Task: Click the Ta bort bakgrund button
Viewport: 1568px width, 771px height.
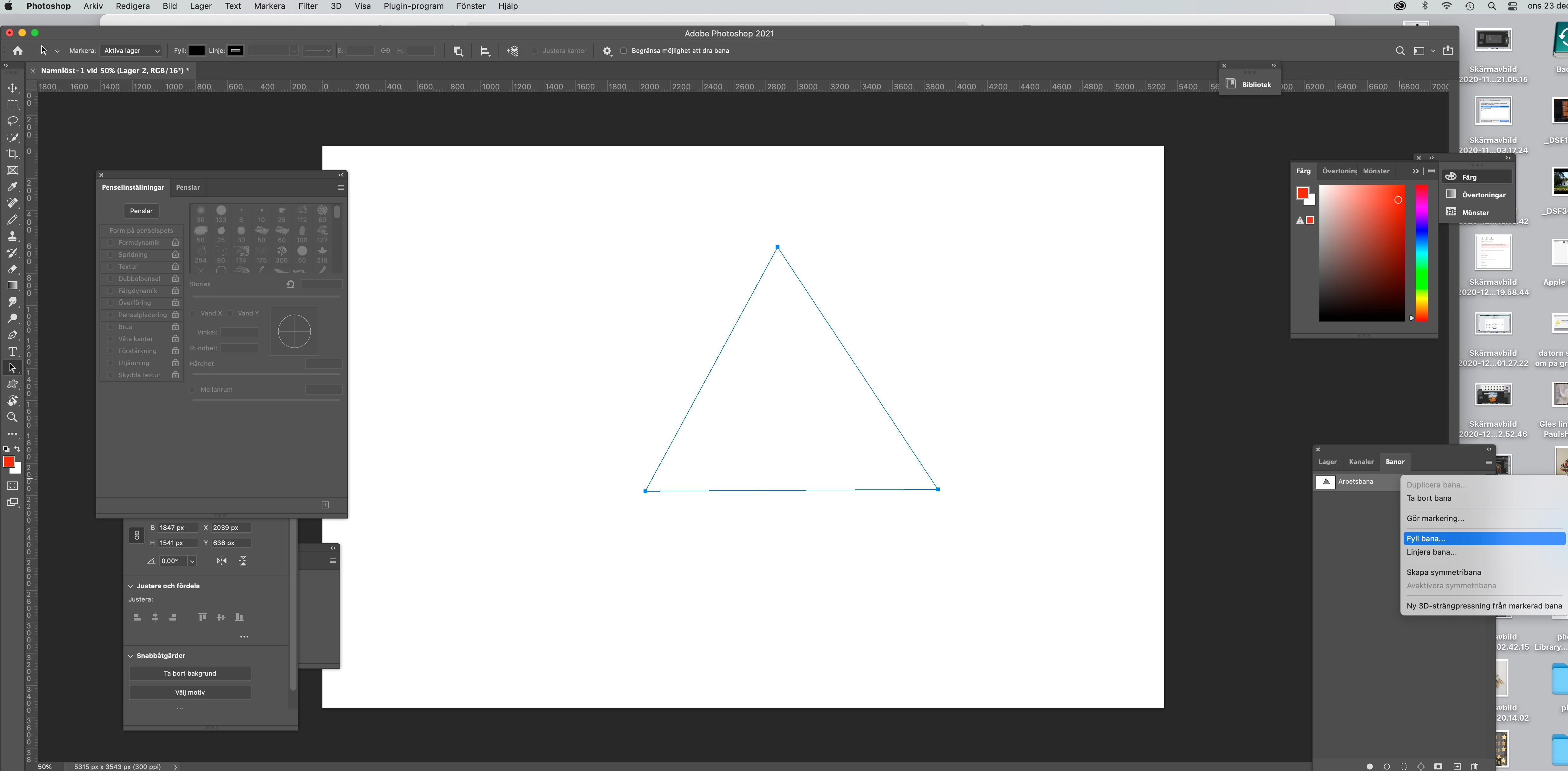Action: (190, 673)
